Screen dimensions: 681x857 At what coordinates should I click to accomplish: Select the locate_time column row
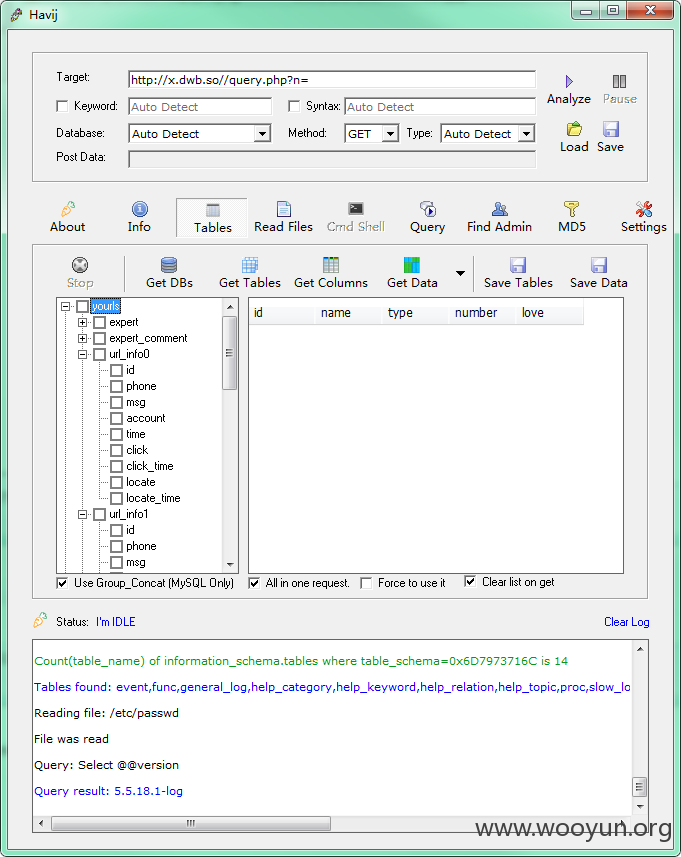pyautogui.click(x=153, y=498)
